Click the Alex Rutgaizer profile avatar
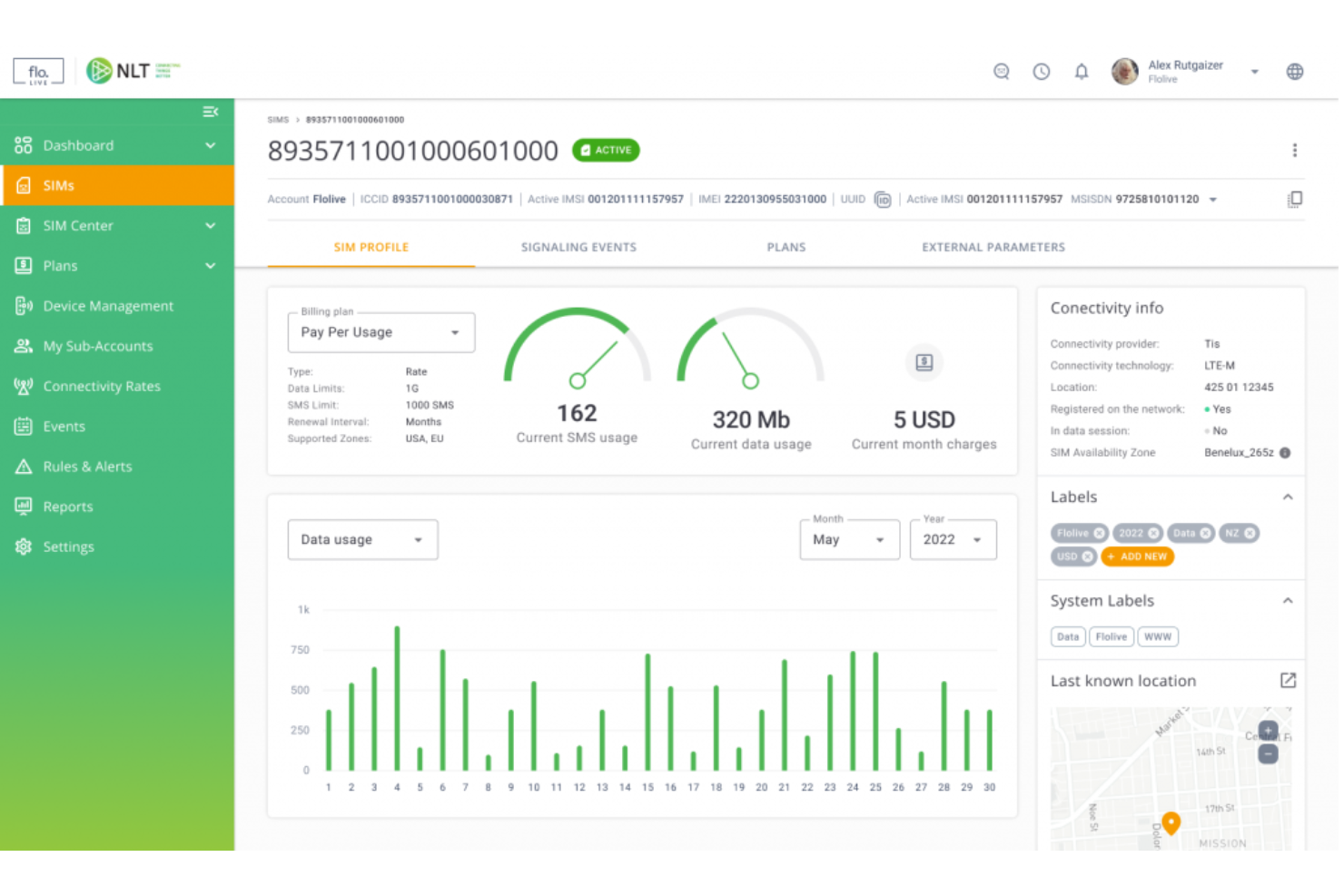The image size is (1344, 896). point(1125,71)
